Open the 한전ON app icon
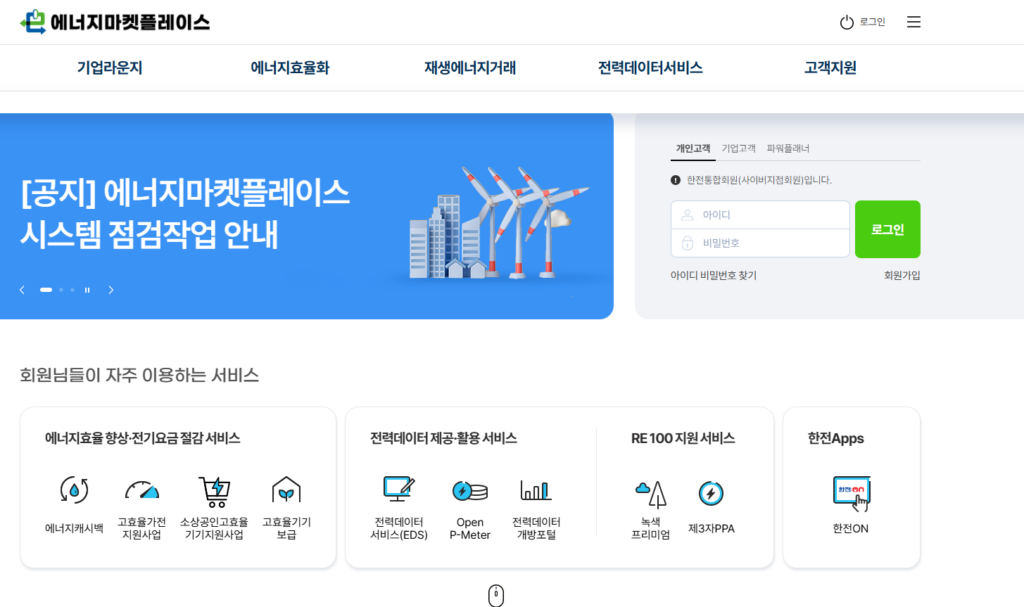The image size is (1024, 607). click(x=851, y=494)
